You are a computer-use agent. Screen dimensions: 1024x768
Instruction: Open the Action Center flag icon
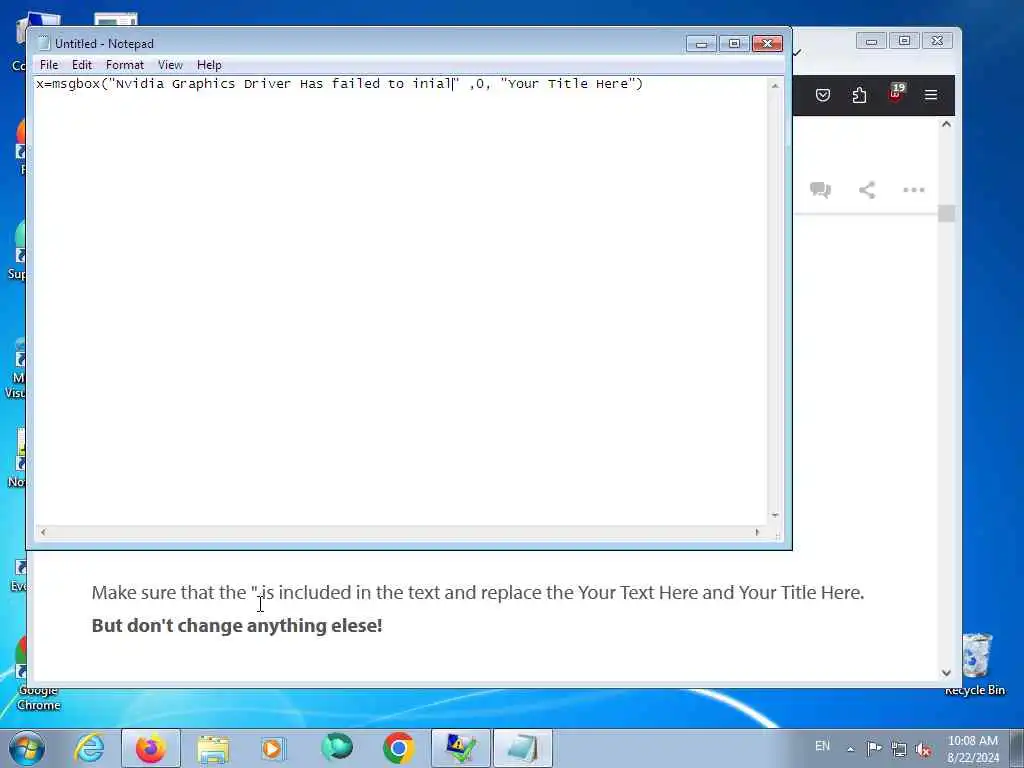874,748
